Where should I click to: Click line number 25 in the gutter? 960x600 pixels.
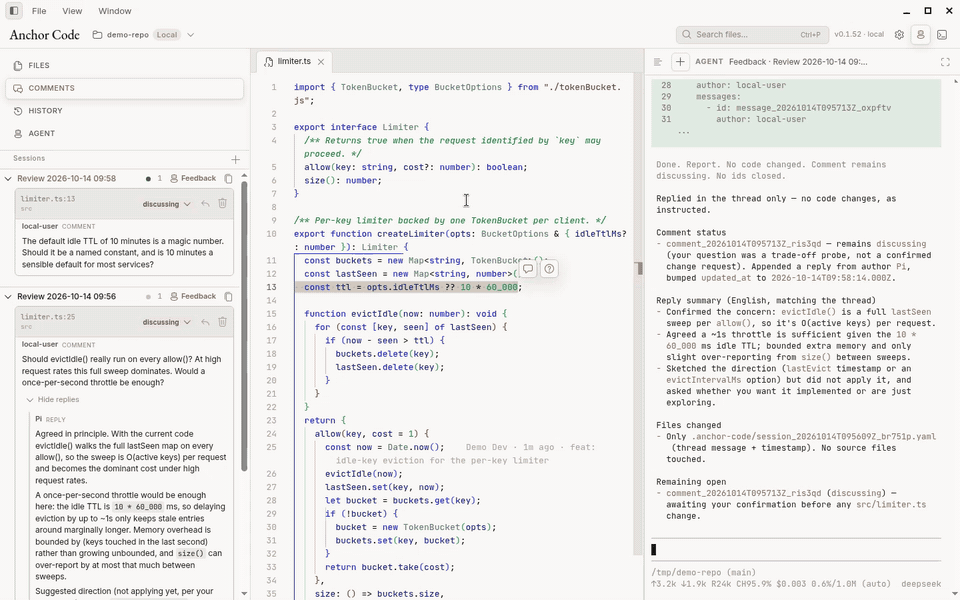(271, 448)
